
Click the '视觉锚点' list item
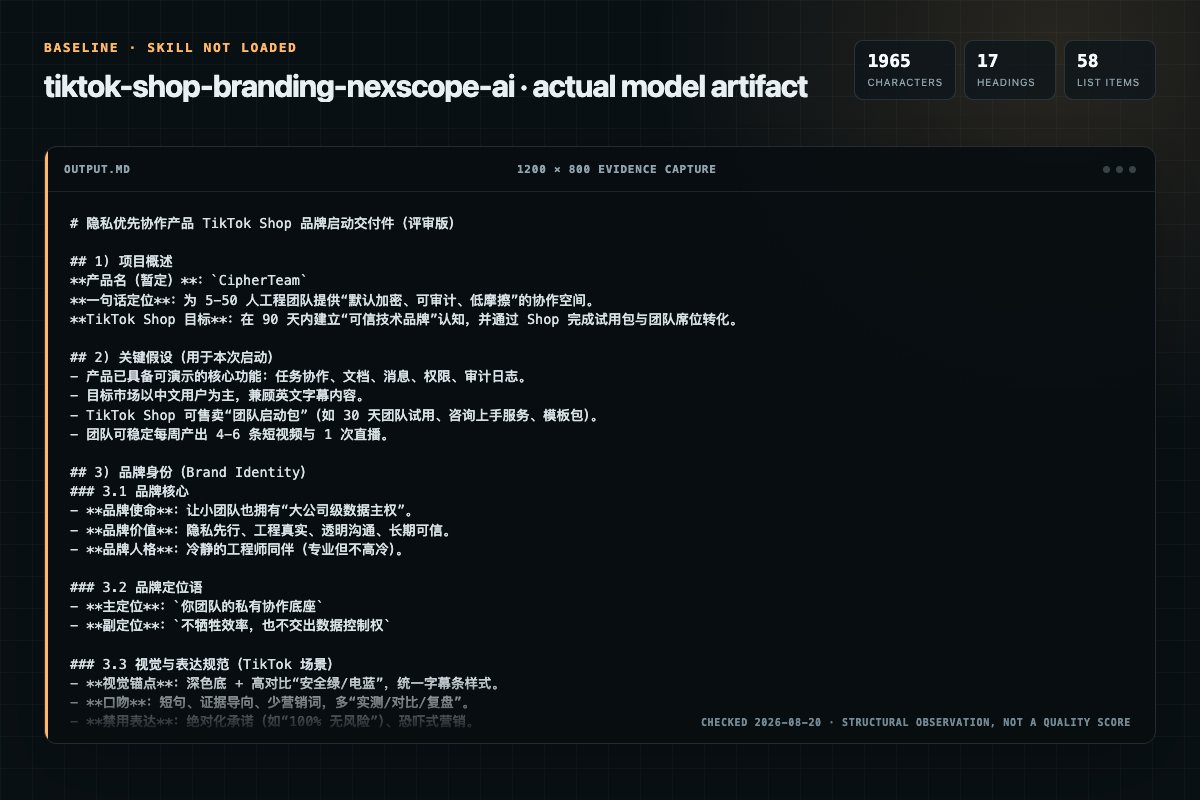pos(285,683)
